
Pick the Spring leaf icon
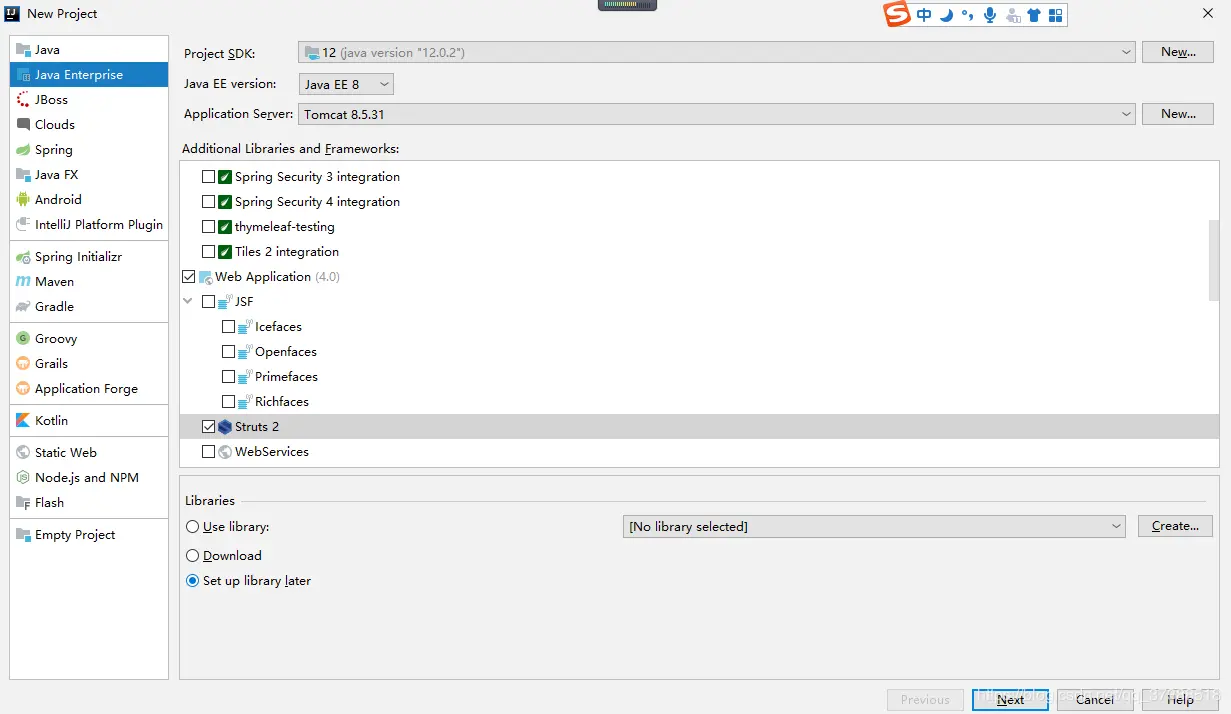tap(24, 149)
